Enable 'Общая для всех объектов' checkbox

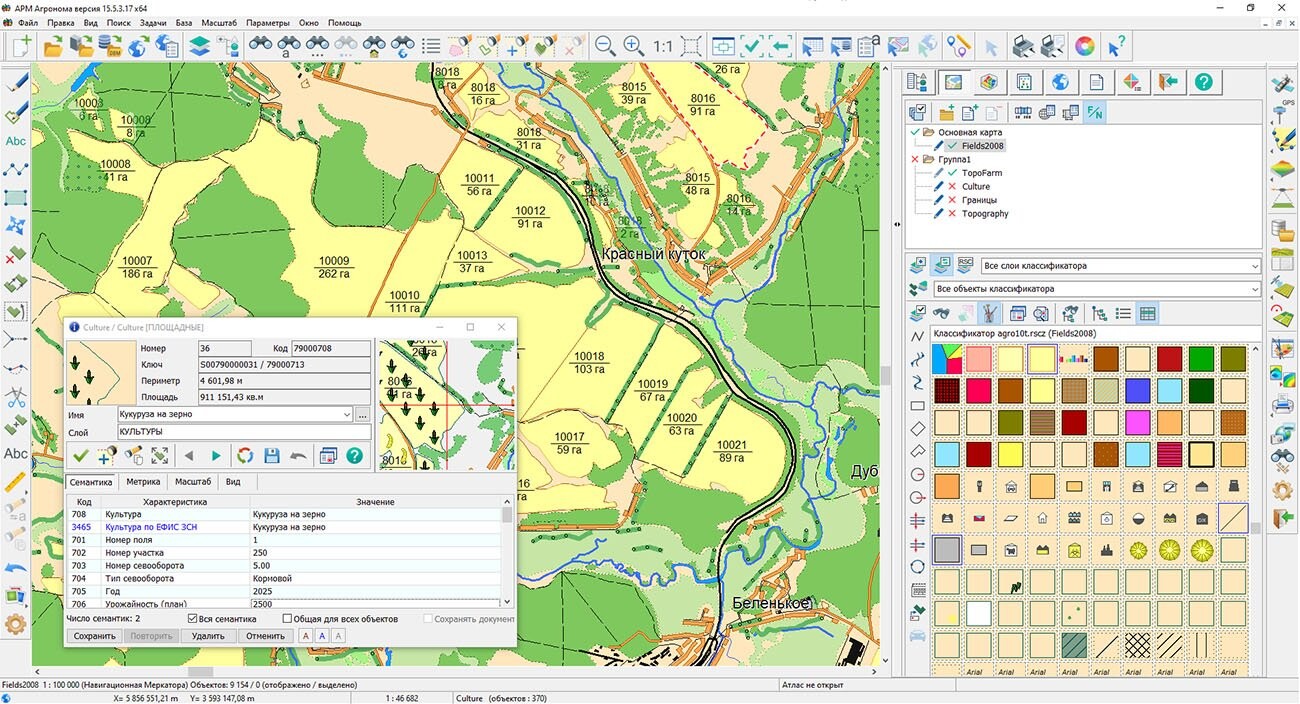[288, 619]
